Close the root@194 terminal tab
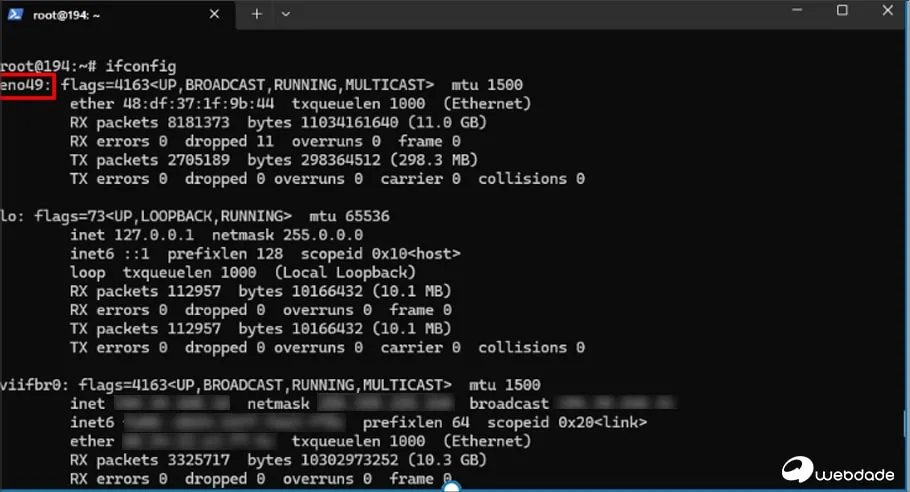910x492 pixels. (x=214, y=14)
